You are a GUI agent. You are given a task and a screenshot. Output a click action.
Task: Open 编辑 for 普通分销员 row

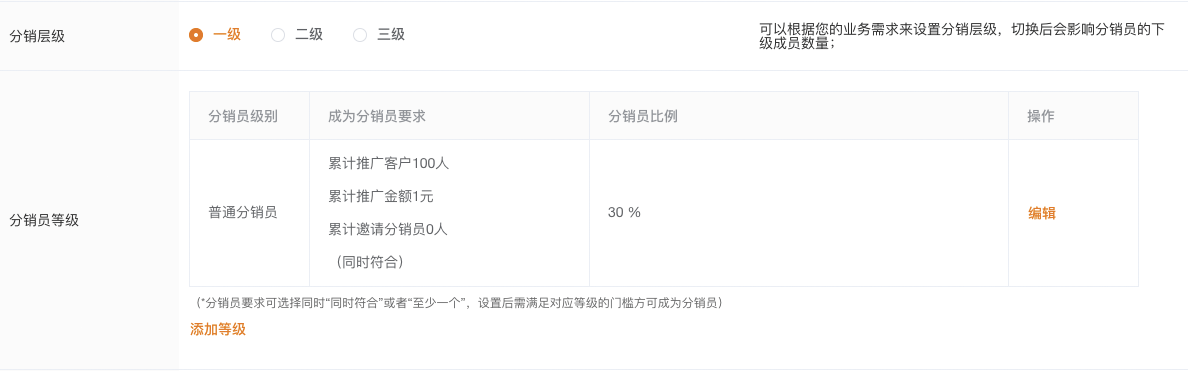pos(1042,213)
